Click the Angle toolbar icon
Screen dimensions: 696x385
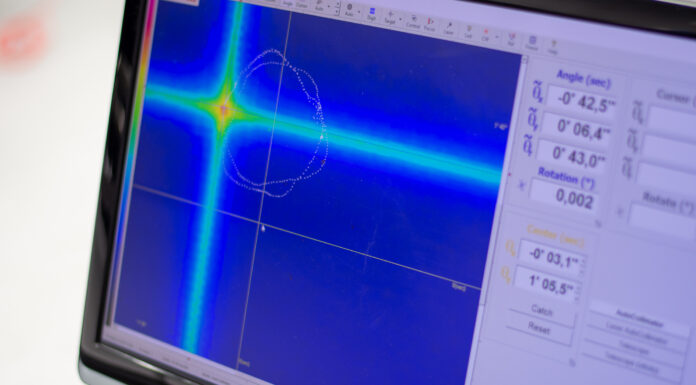coord(288,4)
